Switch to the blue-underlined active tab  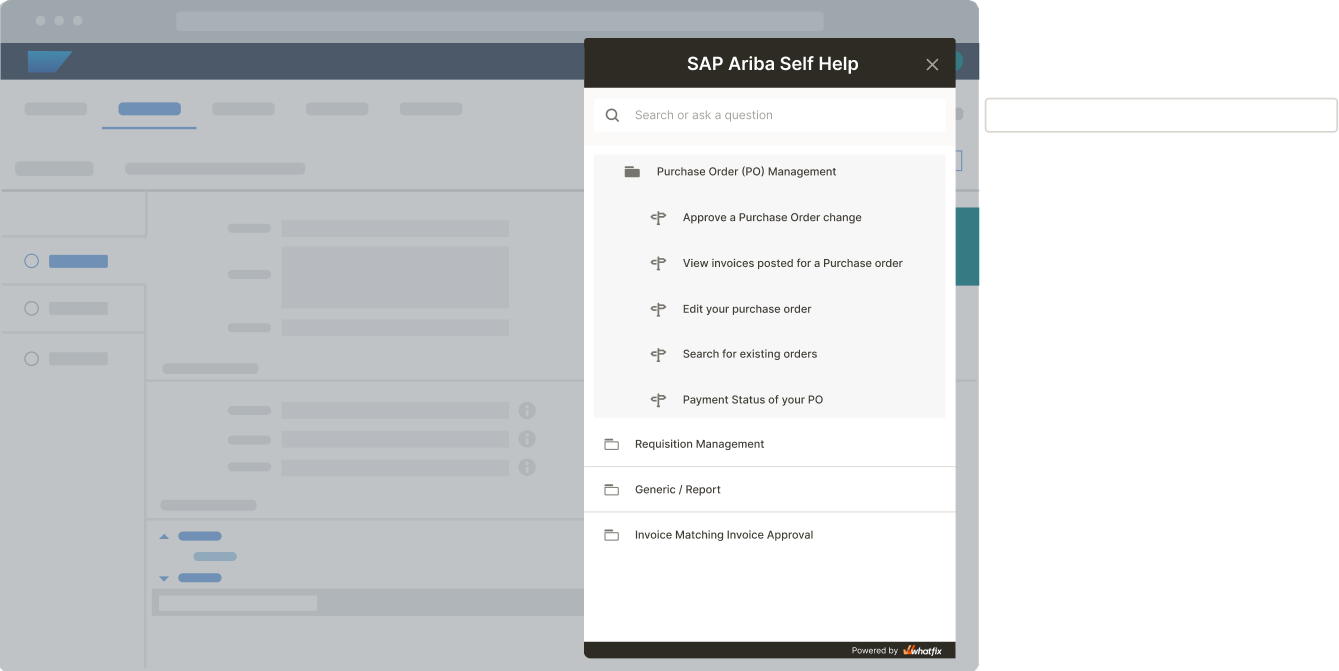(148, 109)
